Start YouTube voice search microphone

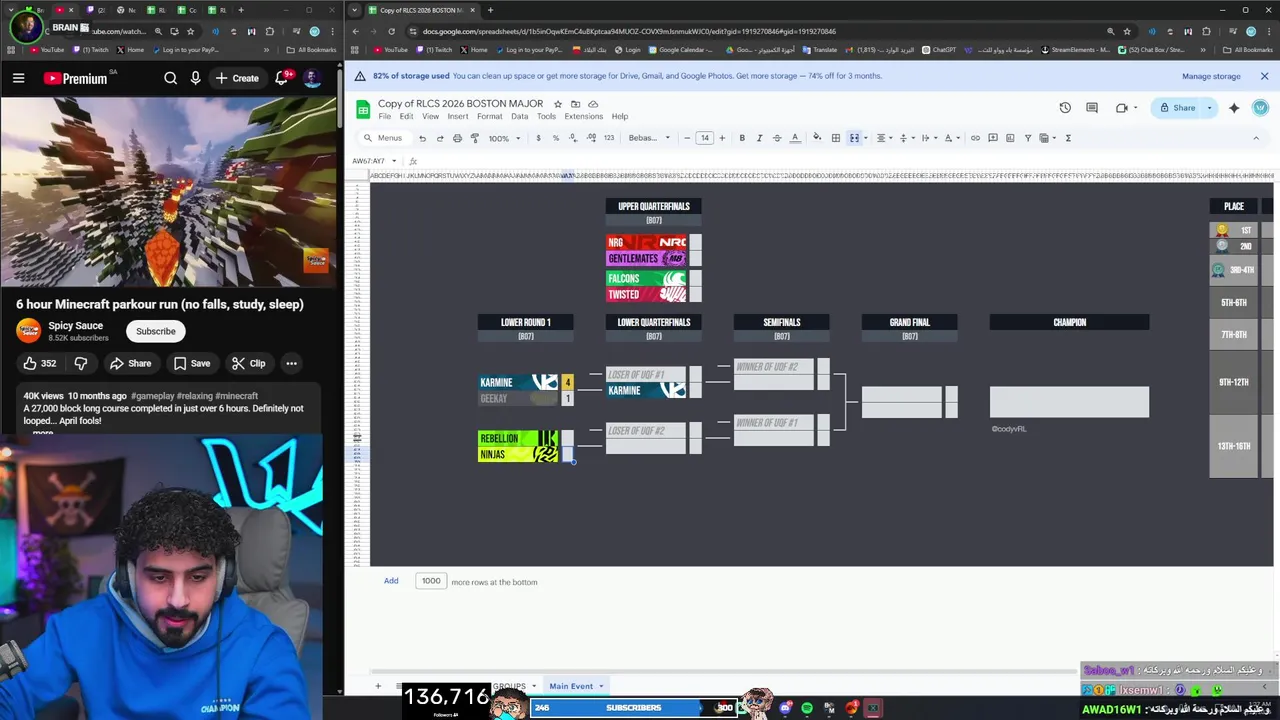195,78
